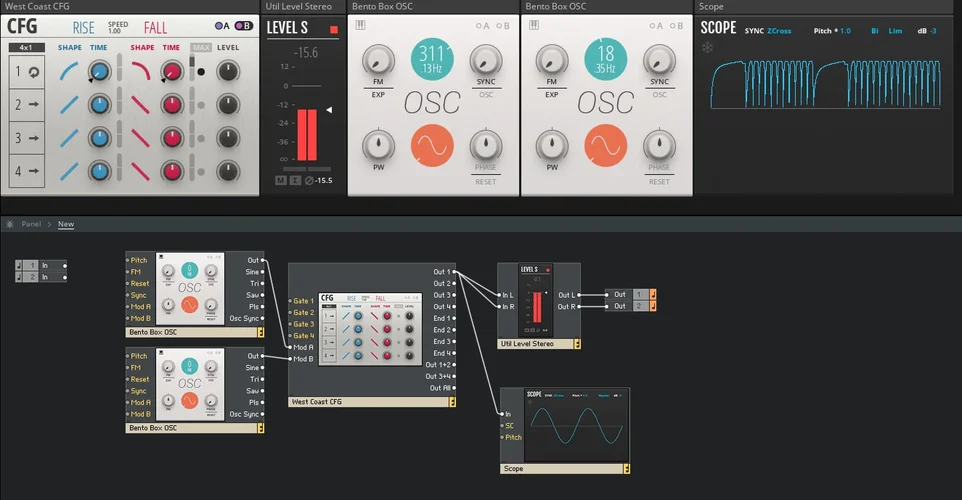This screenshot has height=500, width=962.
Task: Click the arrow button on CFG stage 2
Action: pos(34,104)
